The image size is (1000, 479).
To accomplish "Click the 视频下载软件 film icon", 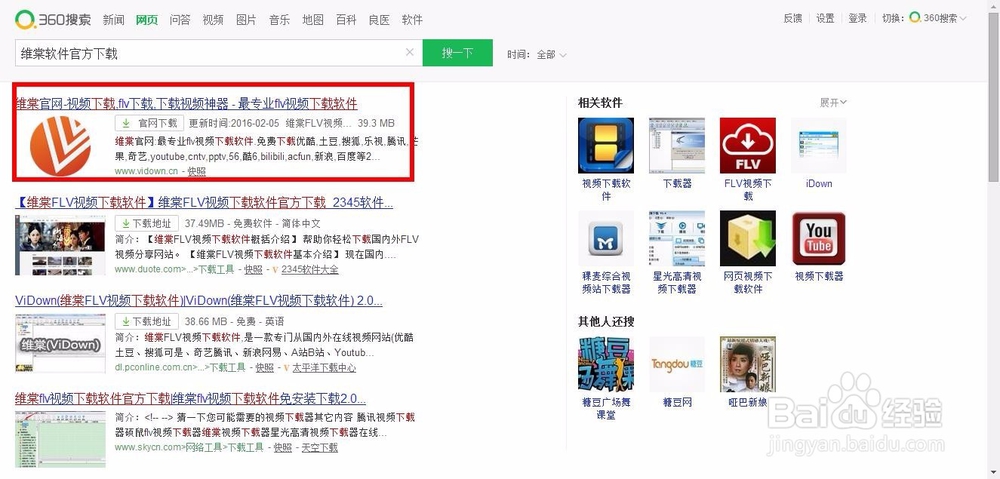I will click(x=606, y=145).
